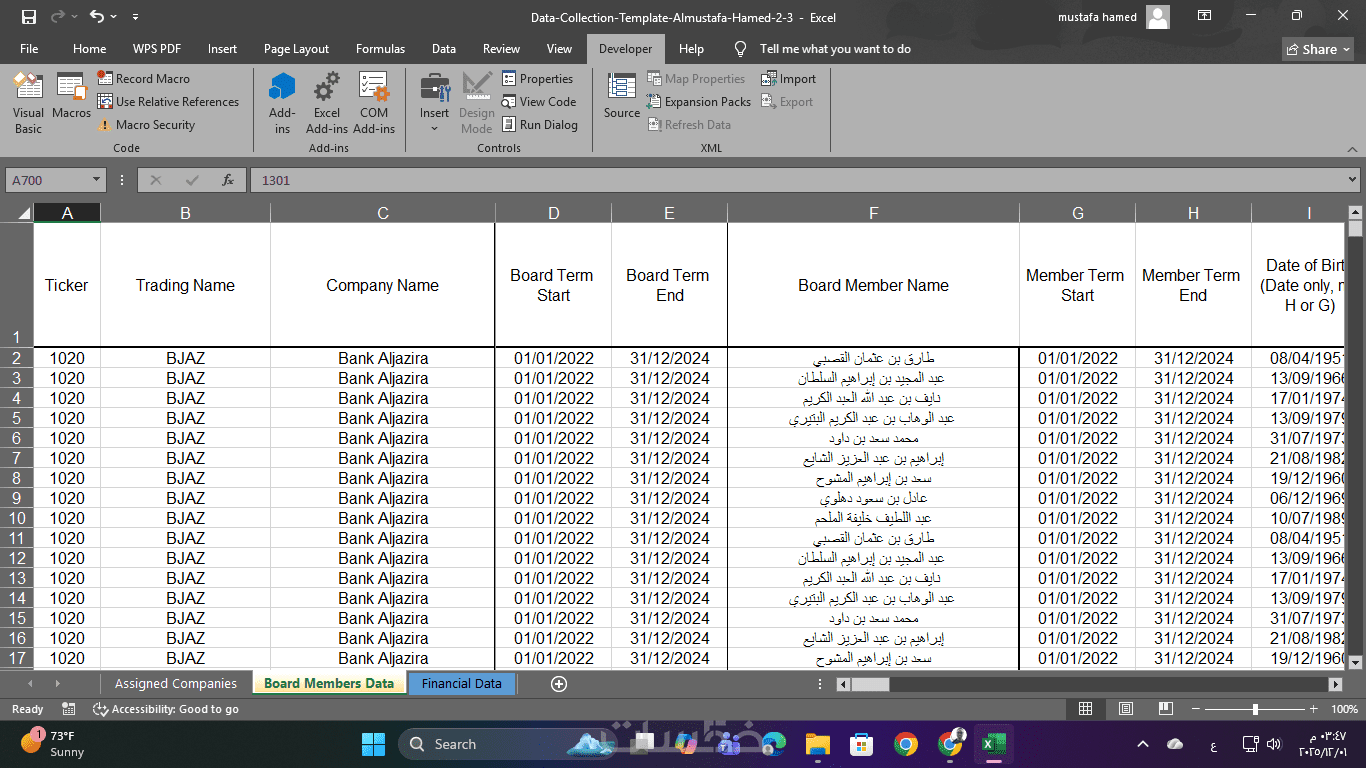Switch to the Home ribbon tab
The height and width of the screenshot is (768, 1366).
pos(89,49)
